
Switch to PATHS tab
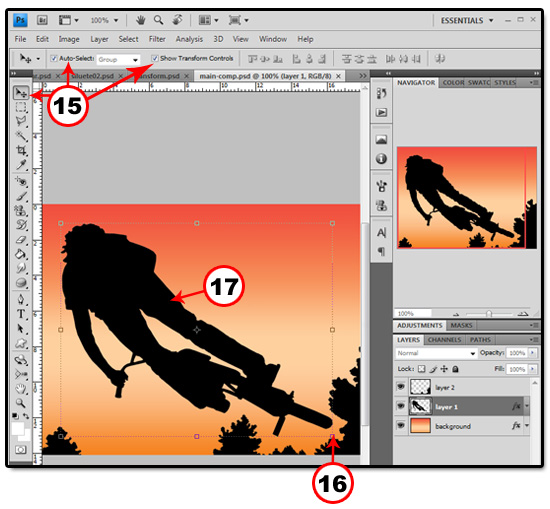(480, 340)
